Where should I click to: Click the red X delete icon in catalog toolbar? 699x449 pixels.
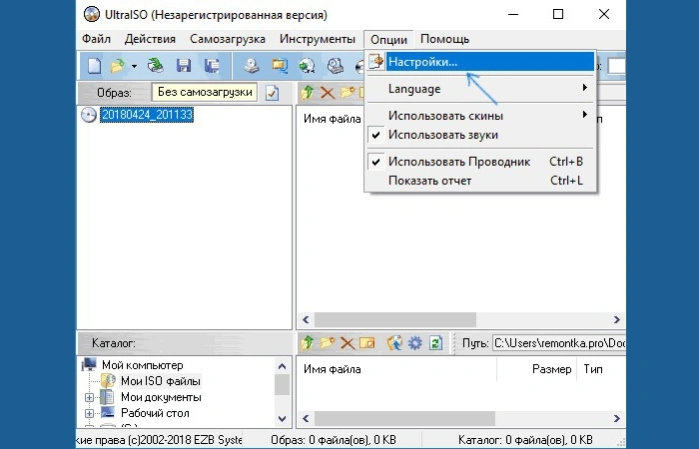[x=347, y=343]
